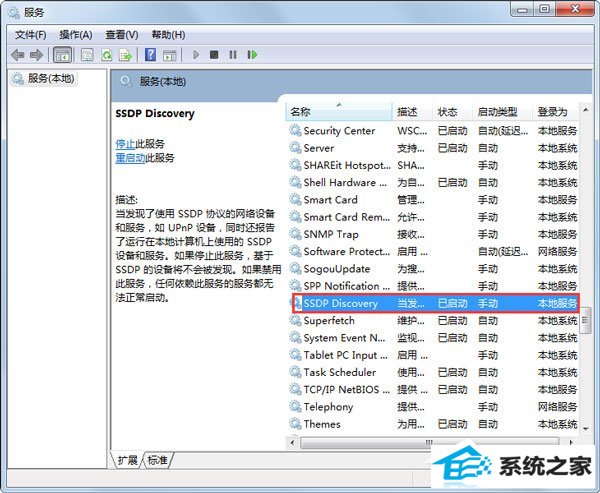This screenshot has height=493, width=600.
Task: Sort by the 名称 column header
Action: coord(339,111)
